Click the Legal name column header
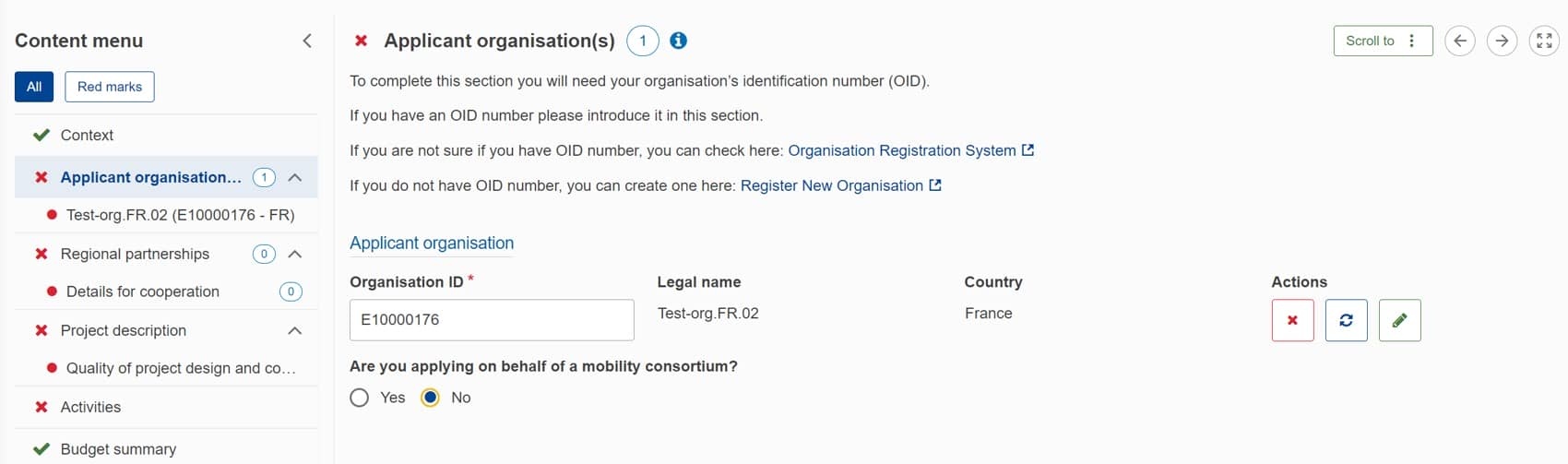Viewport: 1568px width, 464px height. coord(699,282)
